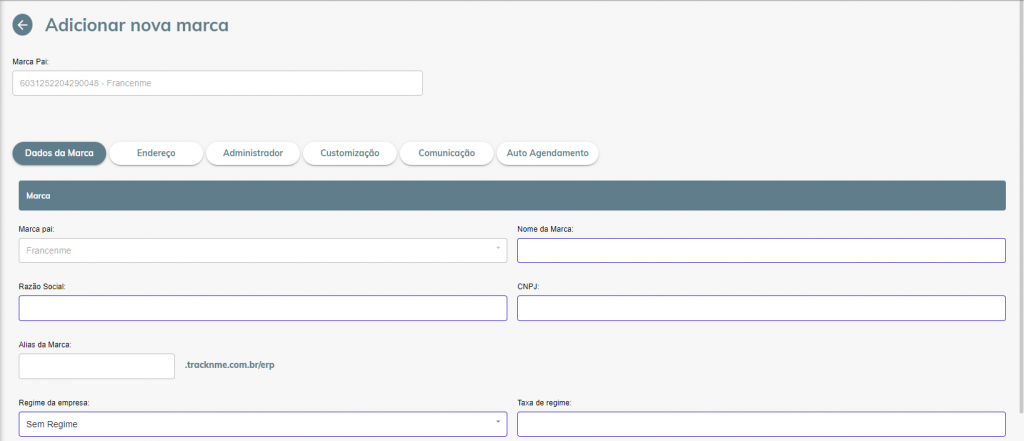Click the back arrow icon
The height and width of the screenshot is (441, 1024).
(x=23, y=25)
